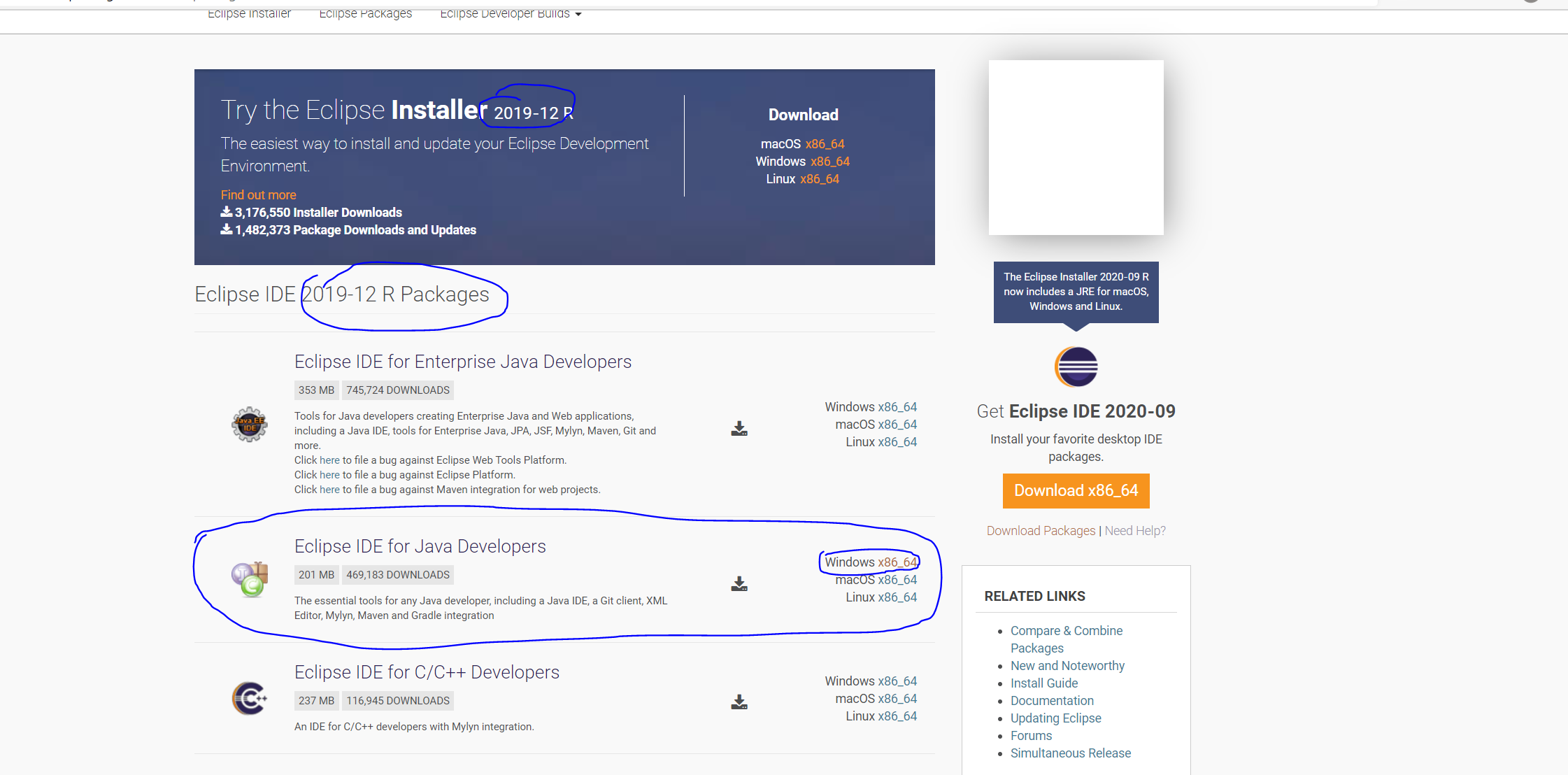The image size is (1568, 775).
Task: Select Windows x86_64 for Enterprise Java package
Action: [897, 406]
